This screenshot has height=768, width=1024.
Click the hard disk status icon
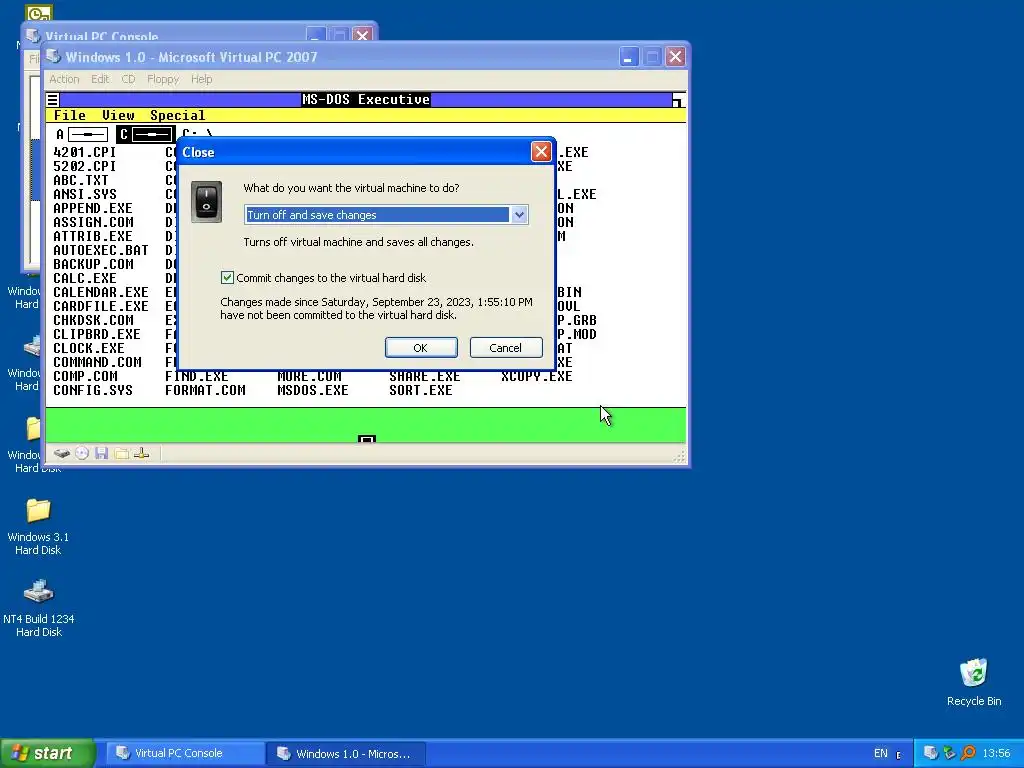pyautogui.click(x=62, y=453)
